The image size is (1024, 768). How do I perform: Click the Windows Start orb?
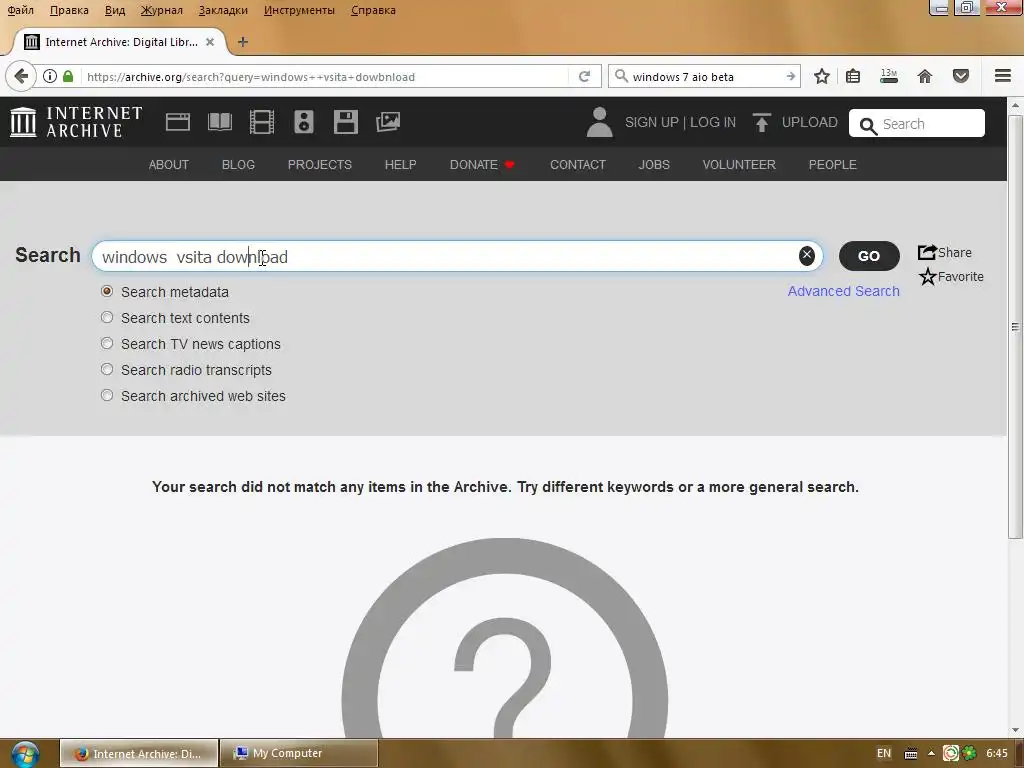[25, 754]
